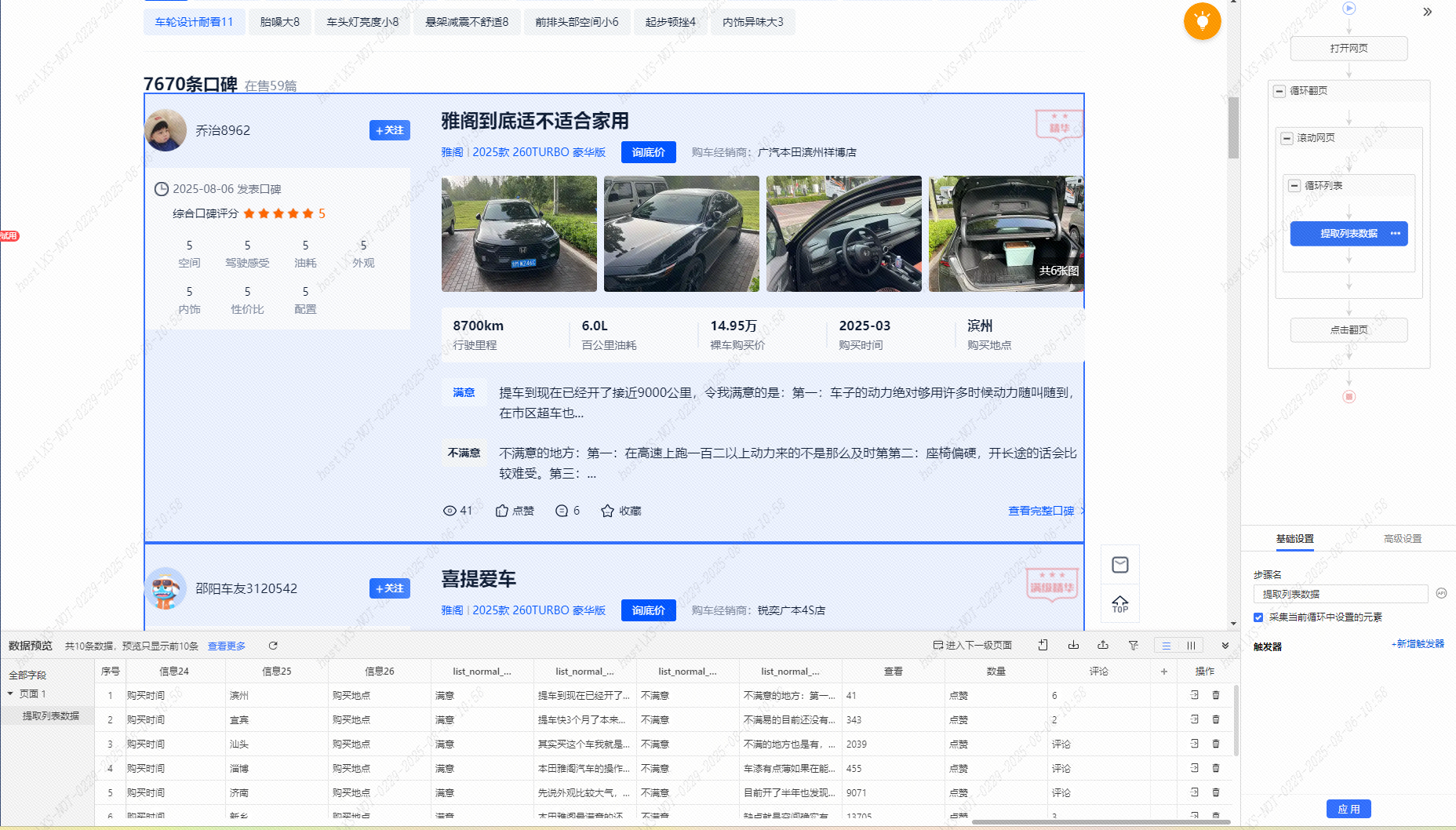
Task: Click the step name variable icon beside input
Action: (x=1441, y=594)
